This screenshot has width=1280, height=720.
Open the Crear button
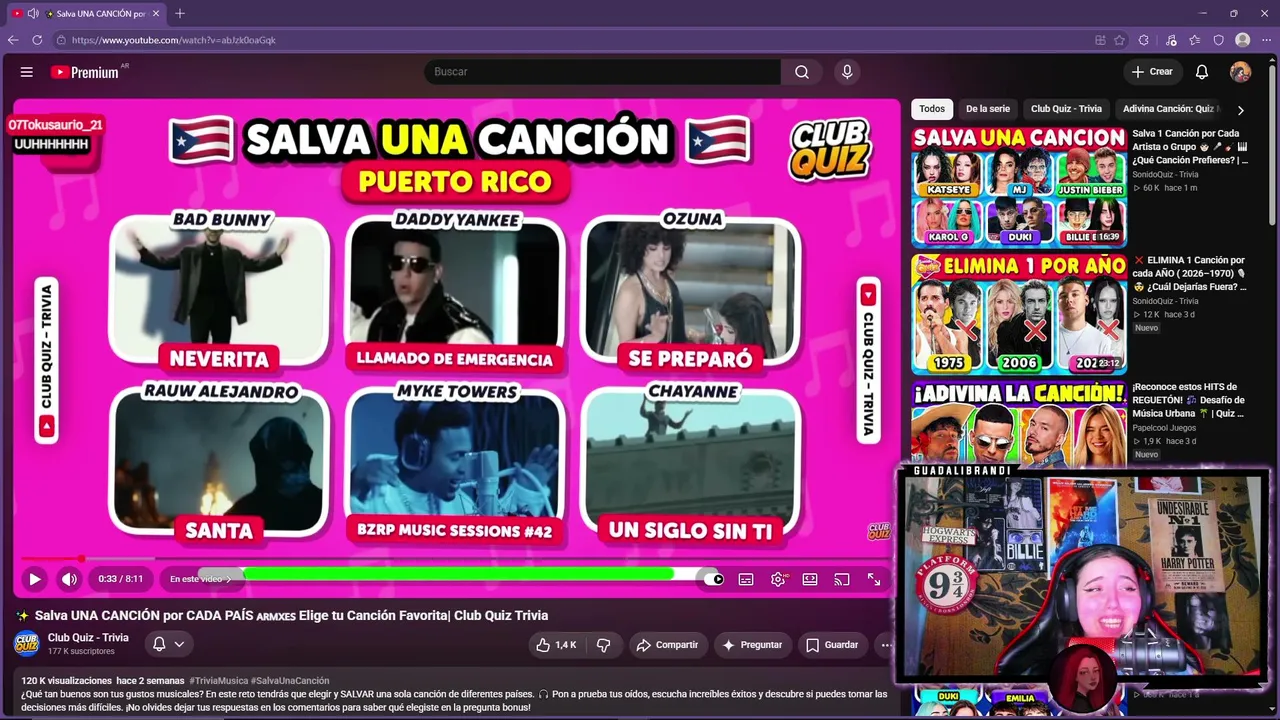(1152, 72)
